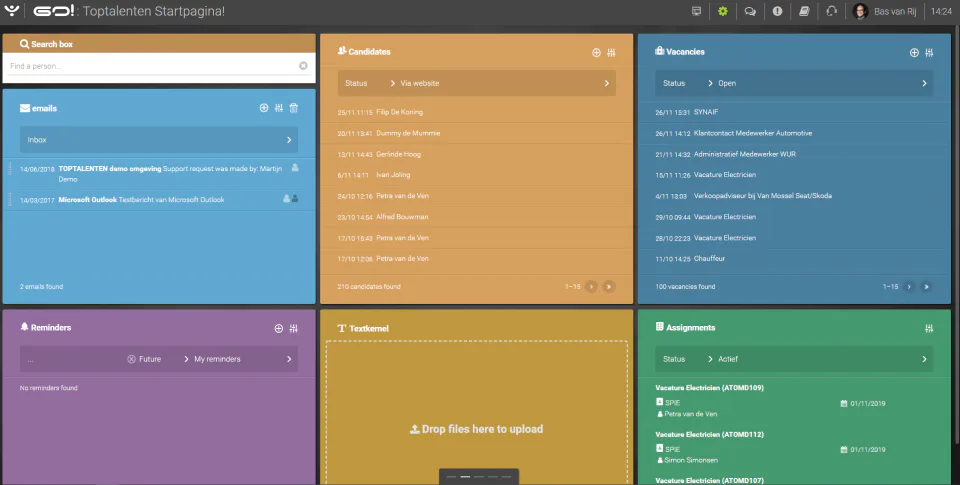Open the GO! logo home link

[x=54, y=11]
